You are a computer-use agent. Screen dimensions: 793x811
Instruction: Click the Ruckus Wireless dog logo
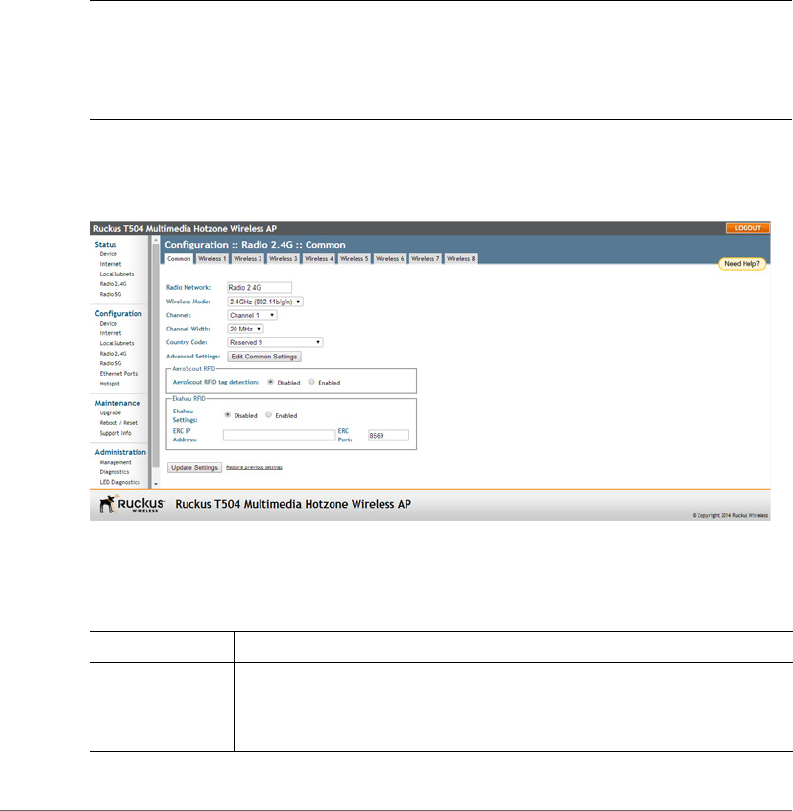point(131,504)
